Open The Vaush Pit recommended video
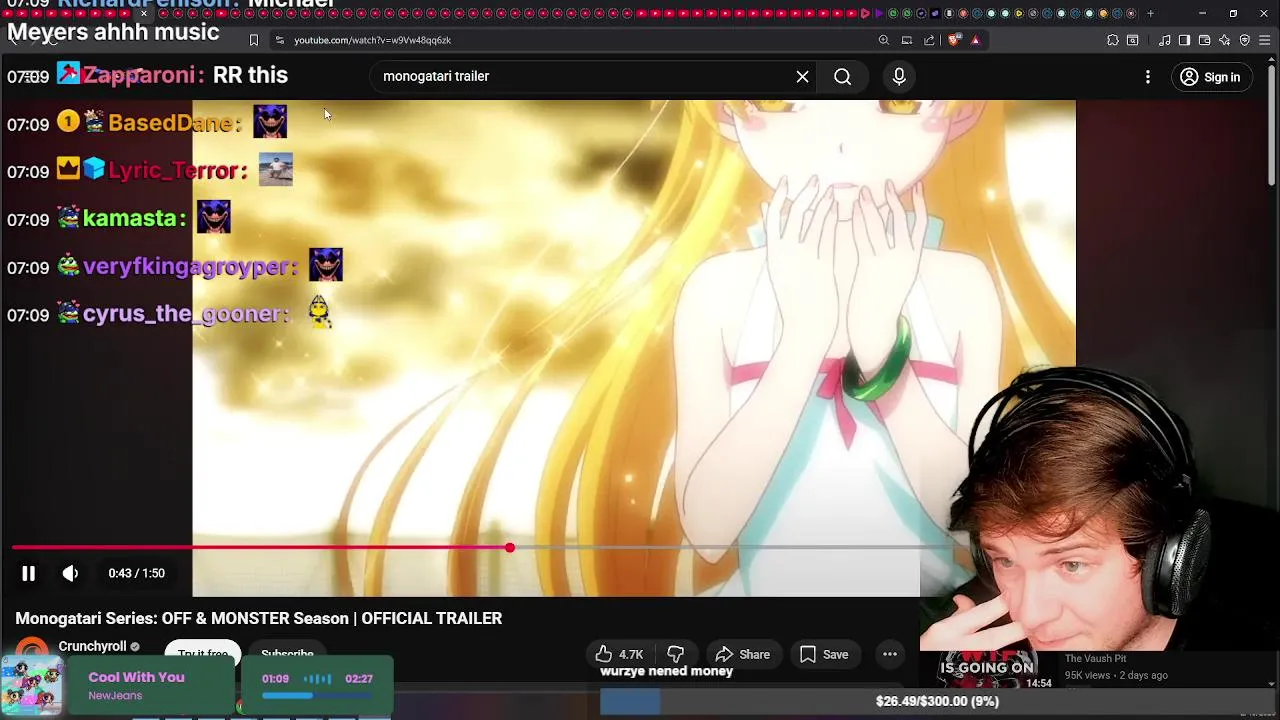 tap(1096, 659)
